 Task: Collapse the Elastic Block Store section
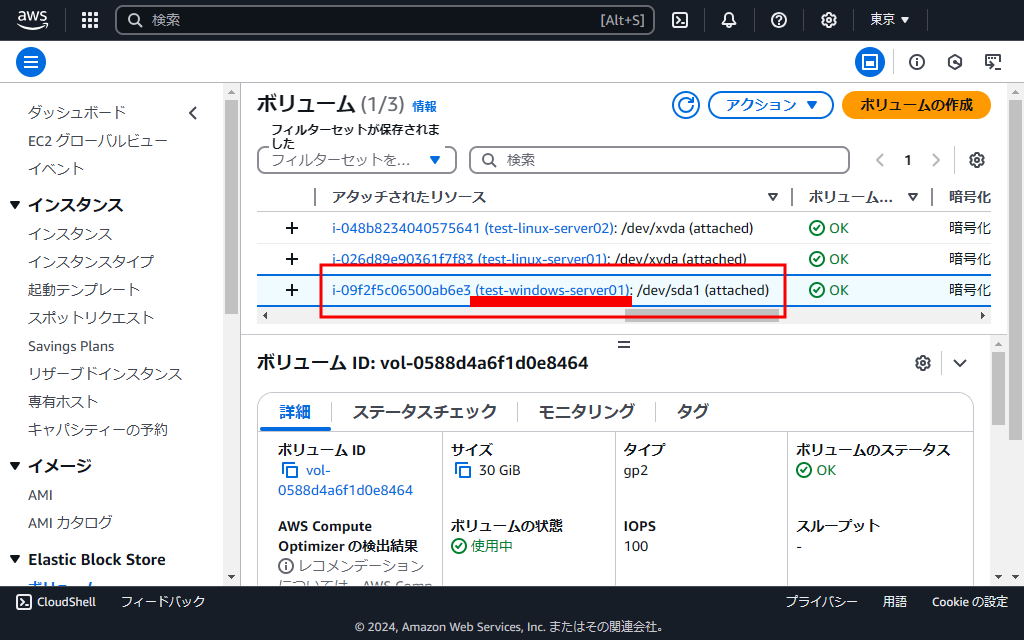click(x=15, y=559)
